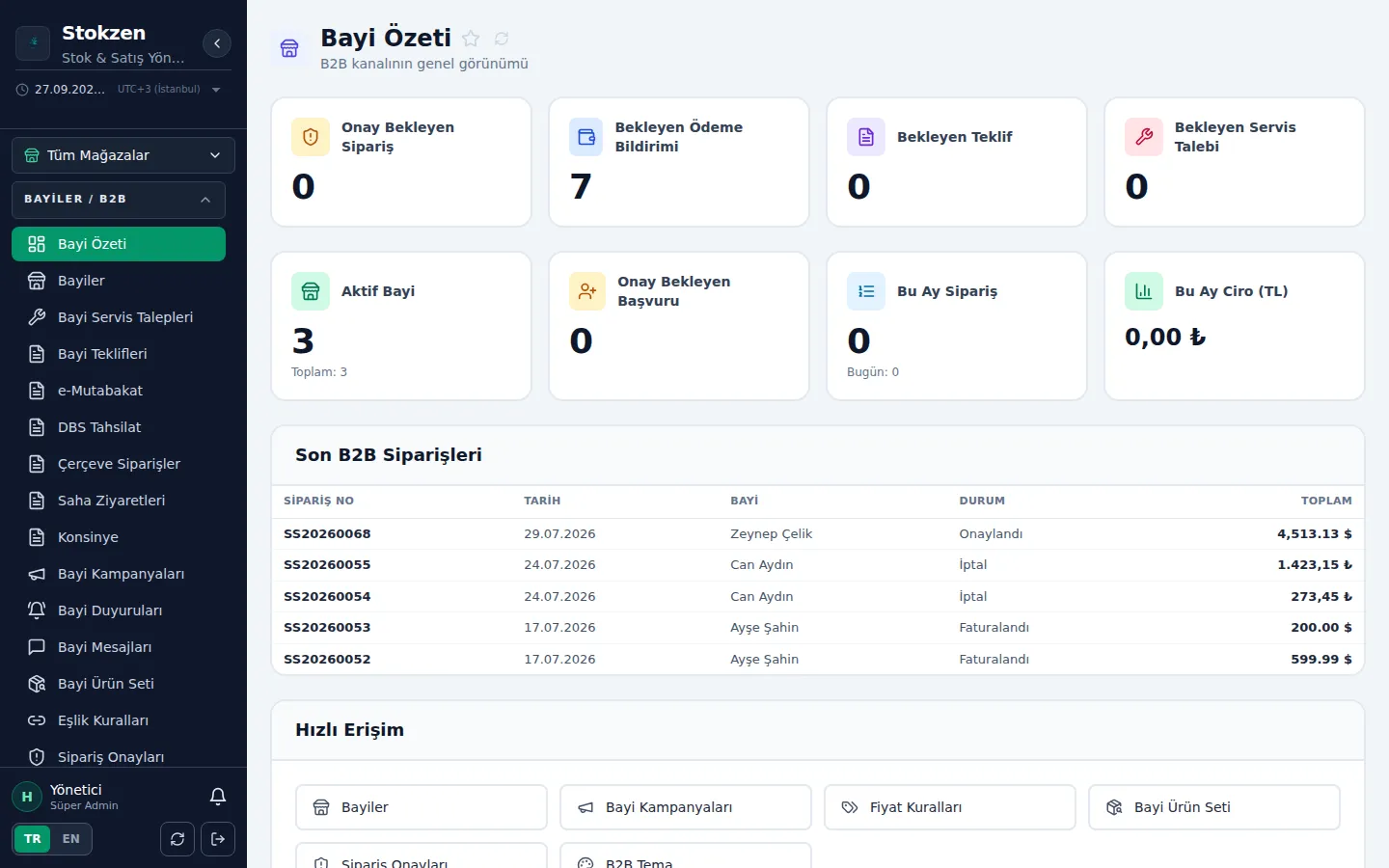Open the UTC+3 timezone dropdown arrow
Viewport: 1389px width, 868px height.
216,90
